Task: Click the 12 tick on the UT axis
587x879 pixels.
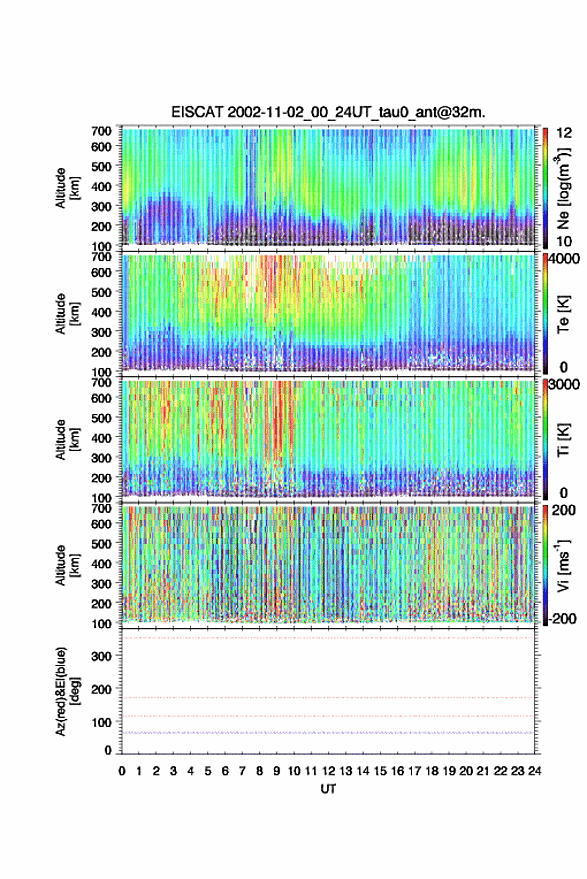Action: click(329, 771)
